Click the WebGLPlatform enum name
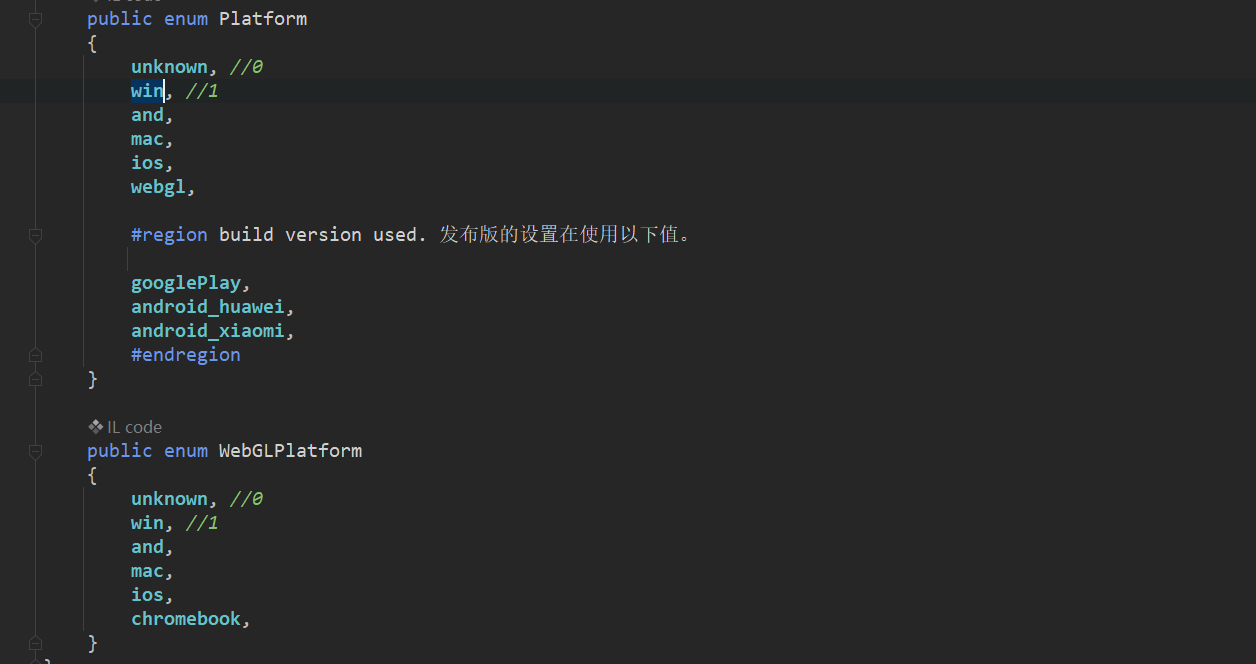The image size is (1256, 664). [x=290, y=451]
